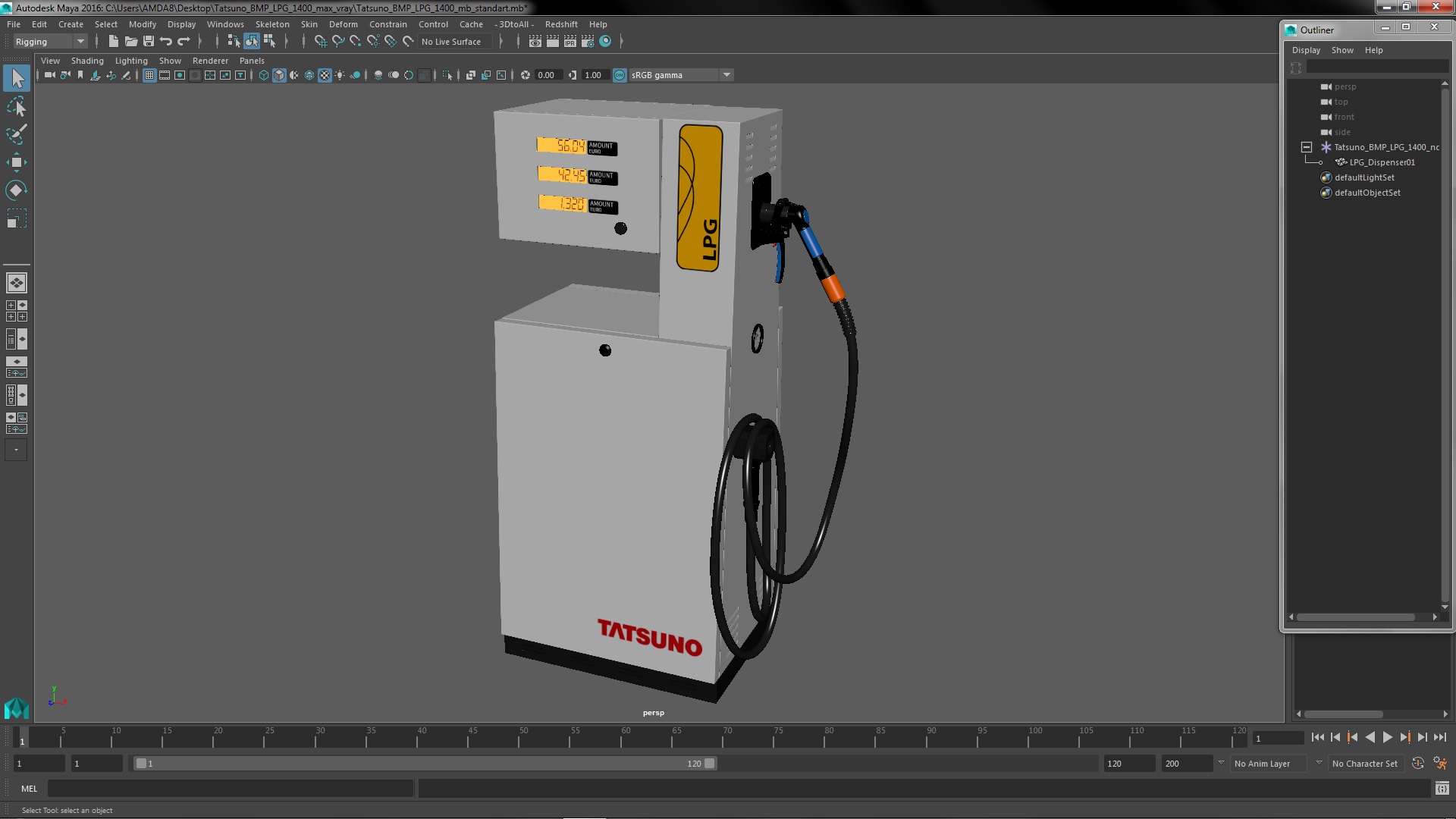1456x819 pixels.
Task: Open a scene with folder icon
Action: tap(130, 42)
